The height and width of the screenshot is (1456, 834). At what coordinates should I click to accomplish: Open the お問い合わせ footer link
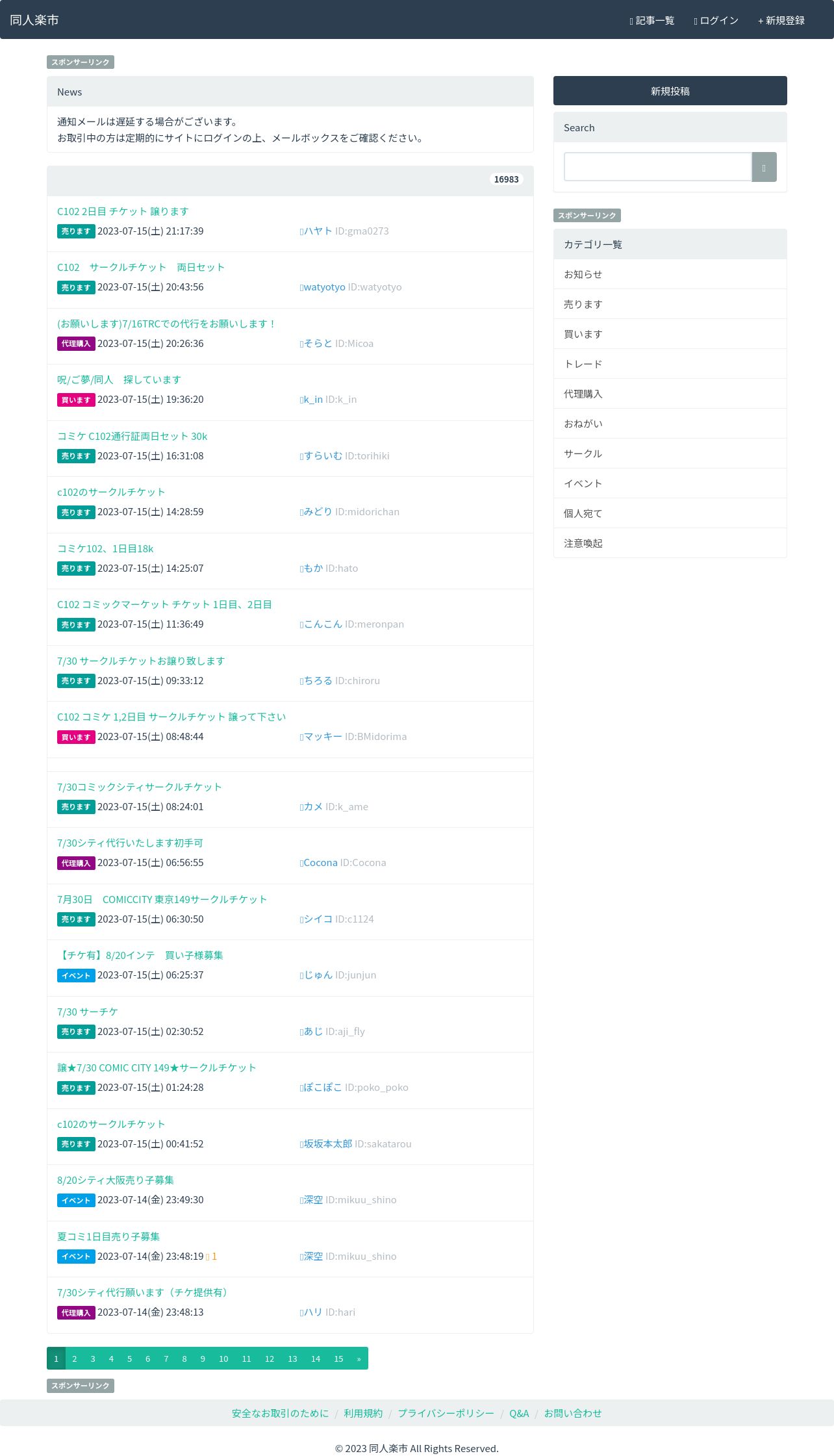pos(573,1413)
